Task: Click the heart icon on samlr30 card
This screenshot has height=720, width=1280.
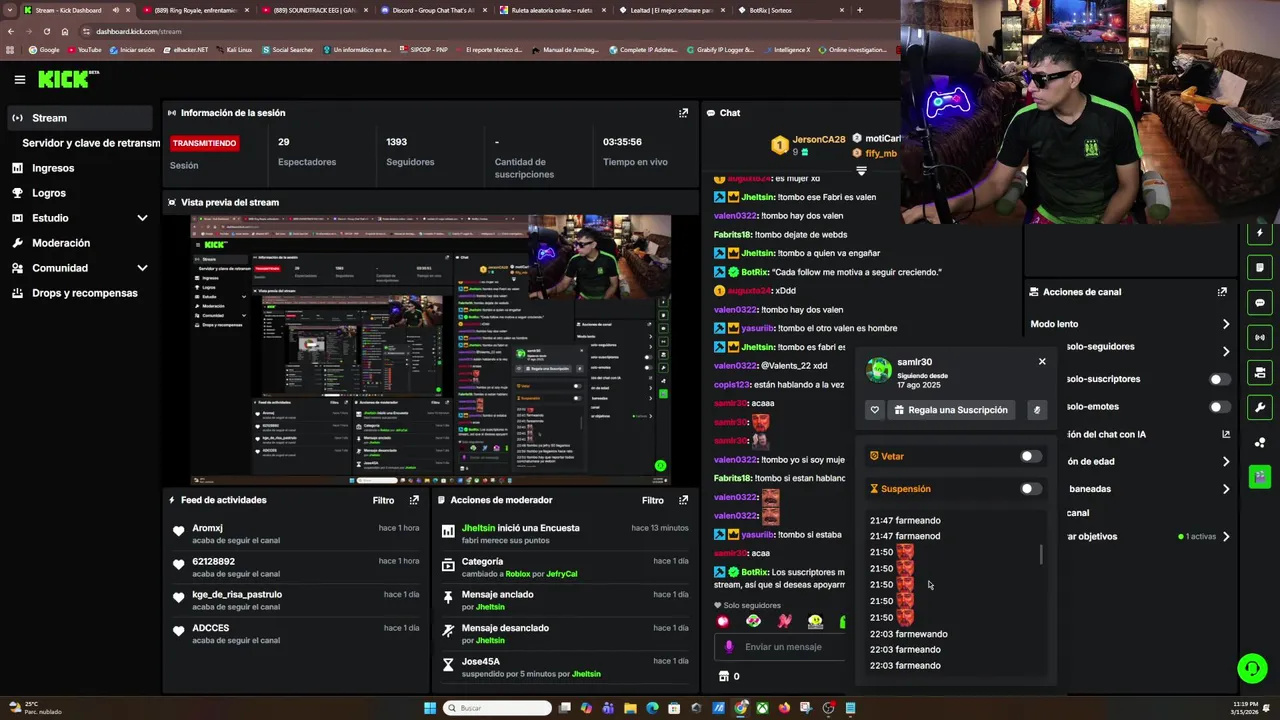Action: (874, 410)
